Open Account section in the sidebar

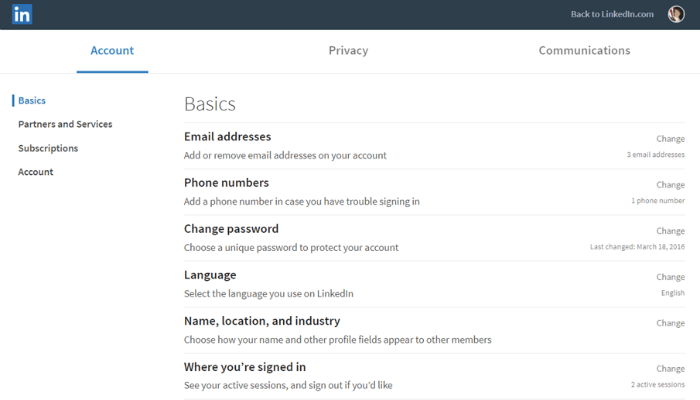click(x=36, y=172)
